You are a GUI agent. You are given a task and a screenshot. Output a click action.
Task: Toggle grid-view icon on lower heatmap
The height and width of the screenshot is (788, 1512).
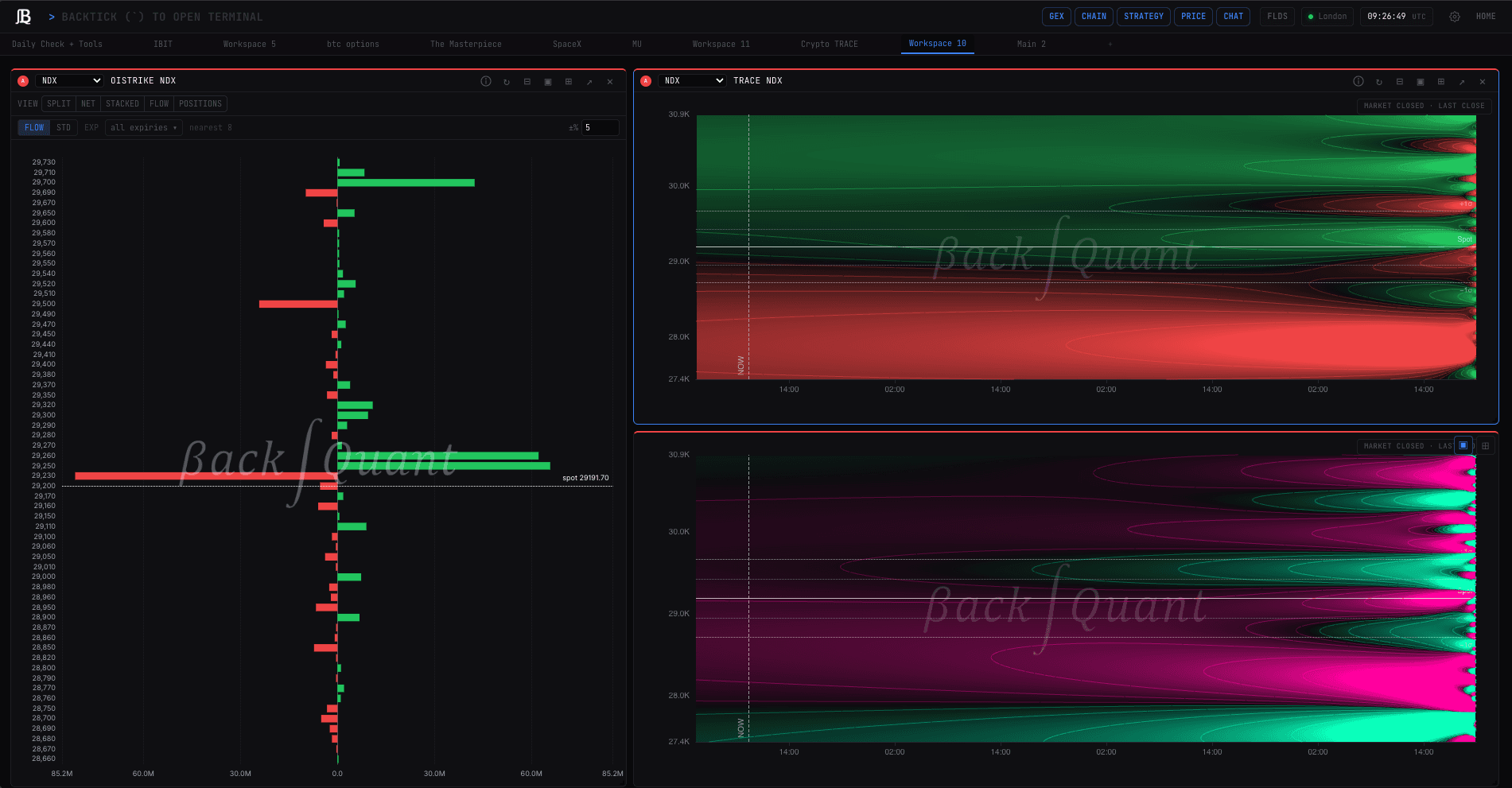click(x=1485, y=446)
